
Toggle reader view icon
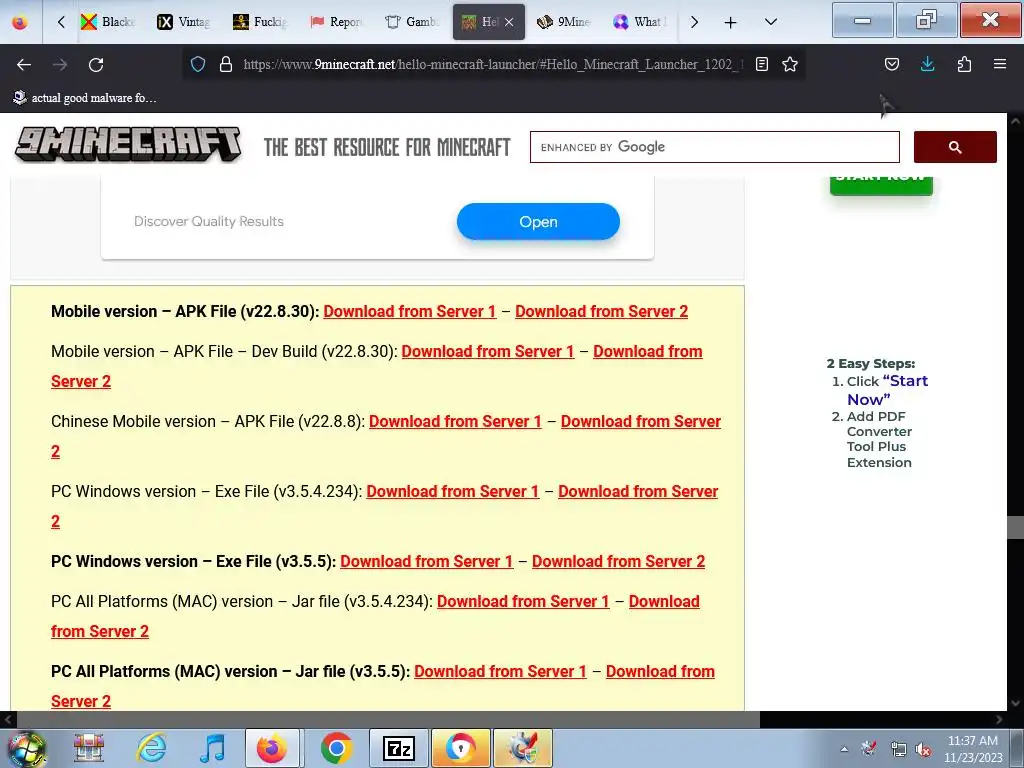coord(761,64)
